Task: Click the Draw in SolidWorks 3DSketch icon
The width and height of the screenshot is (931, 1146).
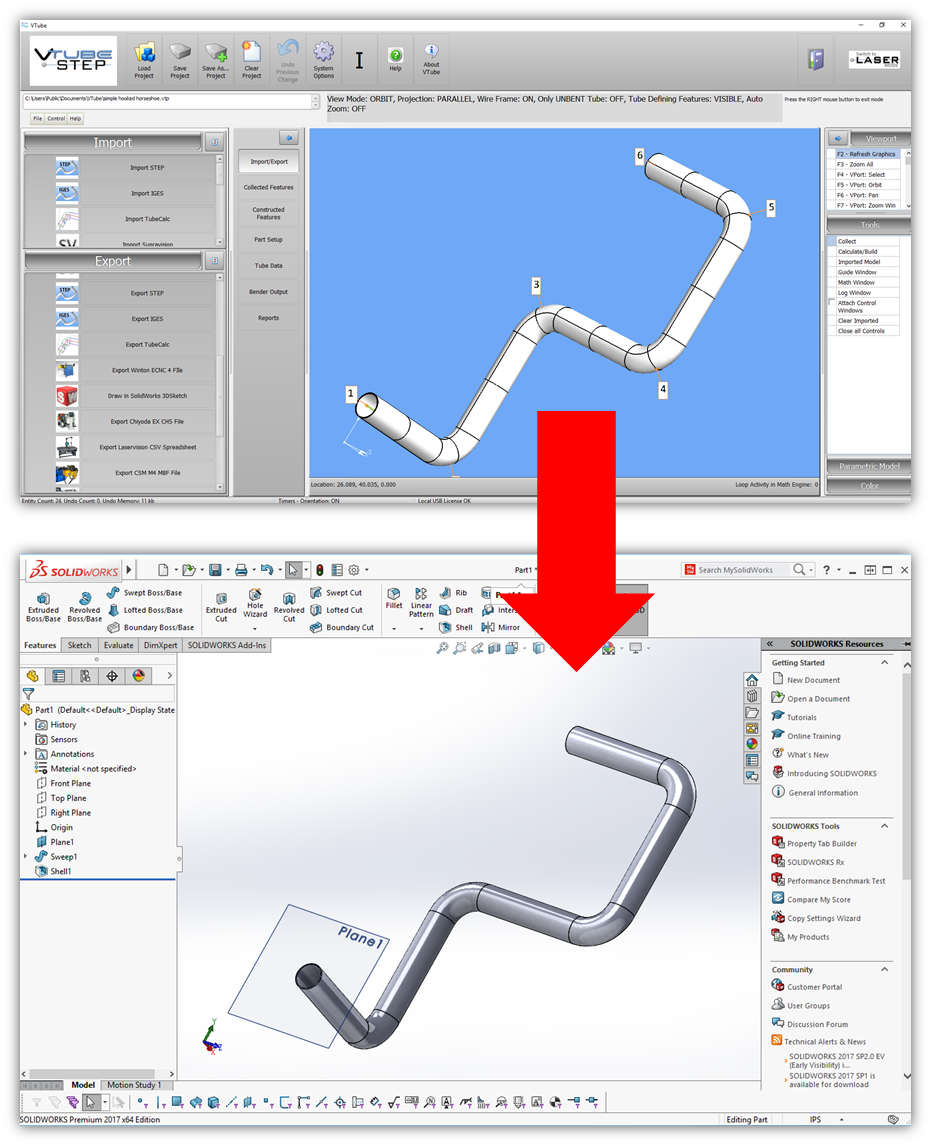Action: [x=68, y=396]
